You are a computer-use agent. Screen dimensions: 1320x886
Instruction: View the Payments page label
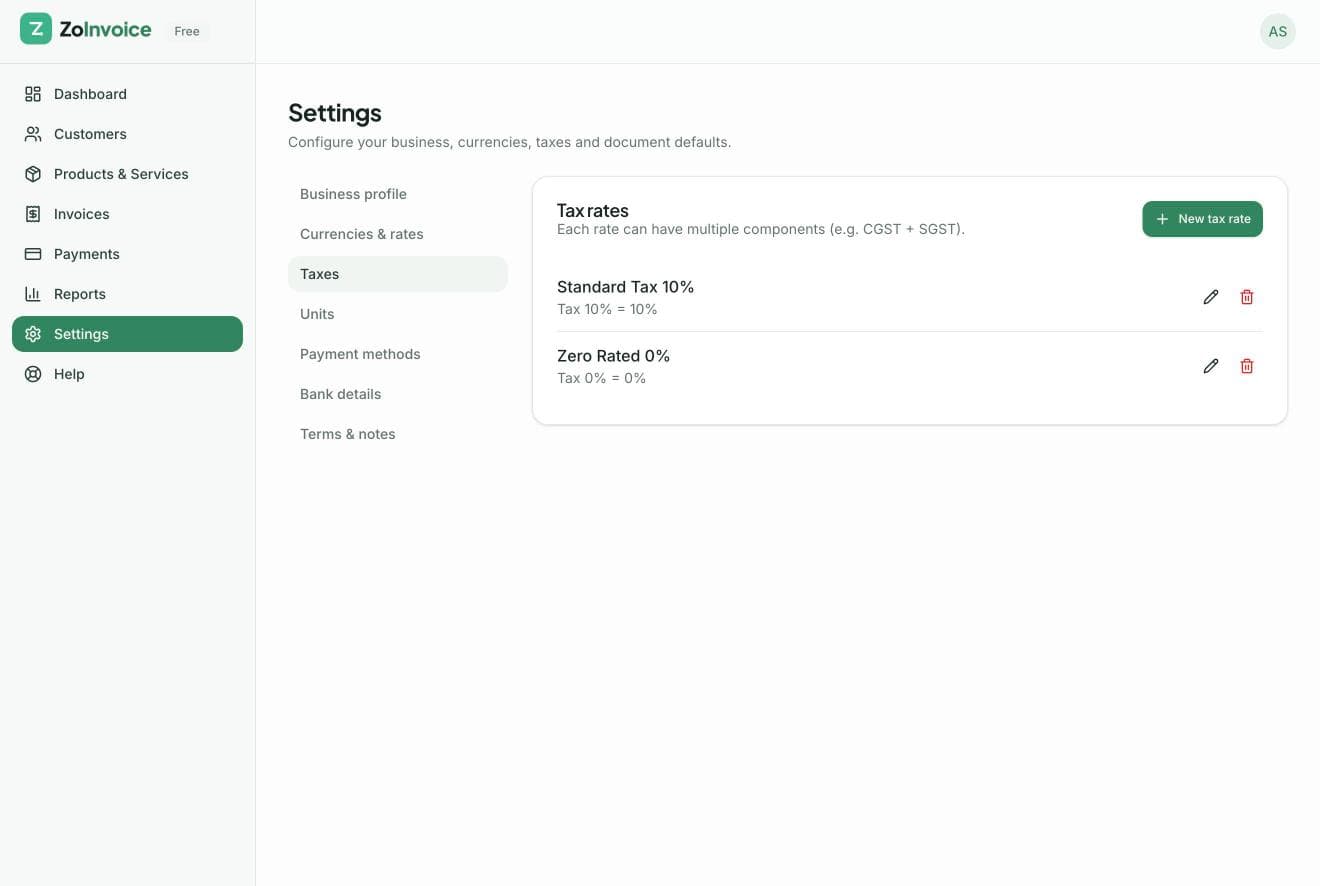point(87,254)
